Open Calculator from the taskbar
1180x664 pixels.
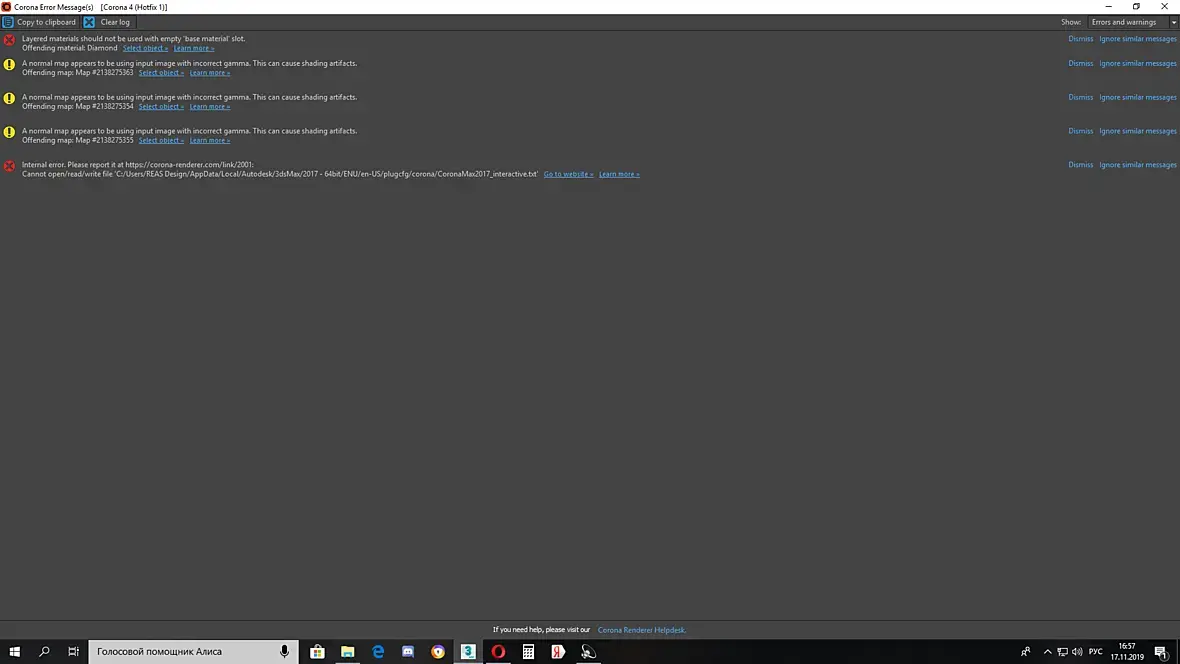point(528,651)
